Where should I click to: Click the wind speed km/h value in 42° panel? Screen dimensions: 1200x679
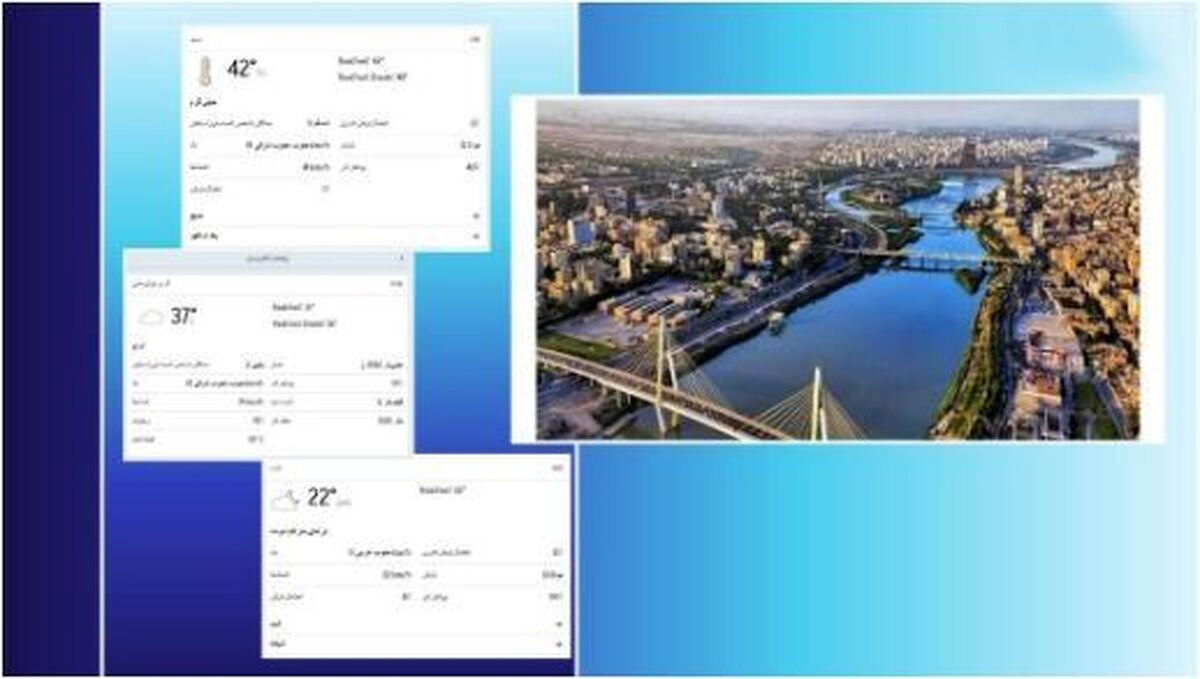tap(314, 166)
